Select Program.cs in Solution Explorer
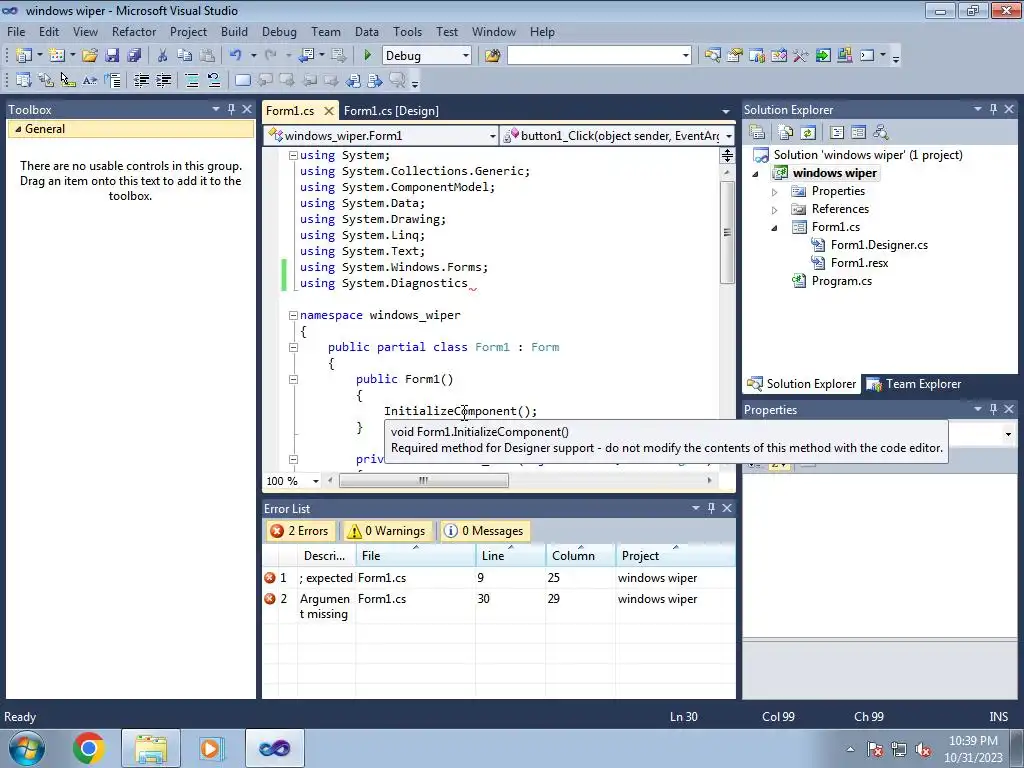This screenshot has height=768, width=1024. click(841, 281)
